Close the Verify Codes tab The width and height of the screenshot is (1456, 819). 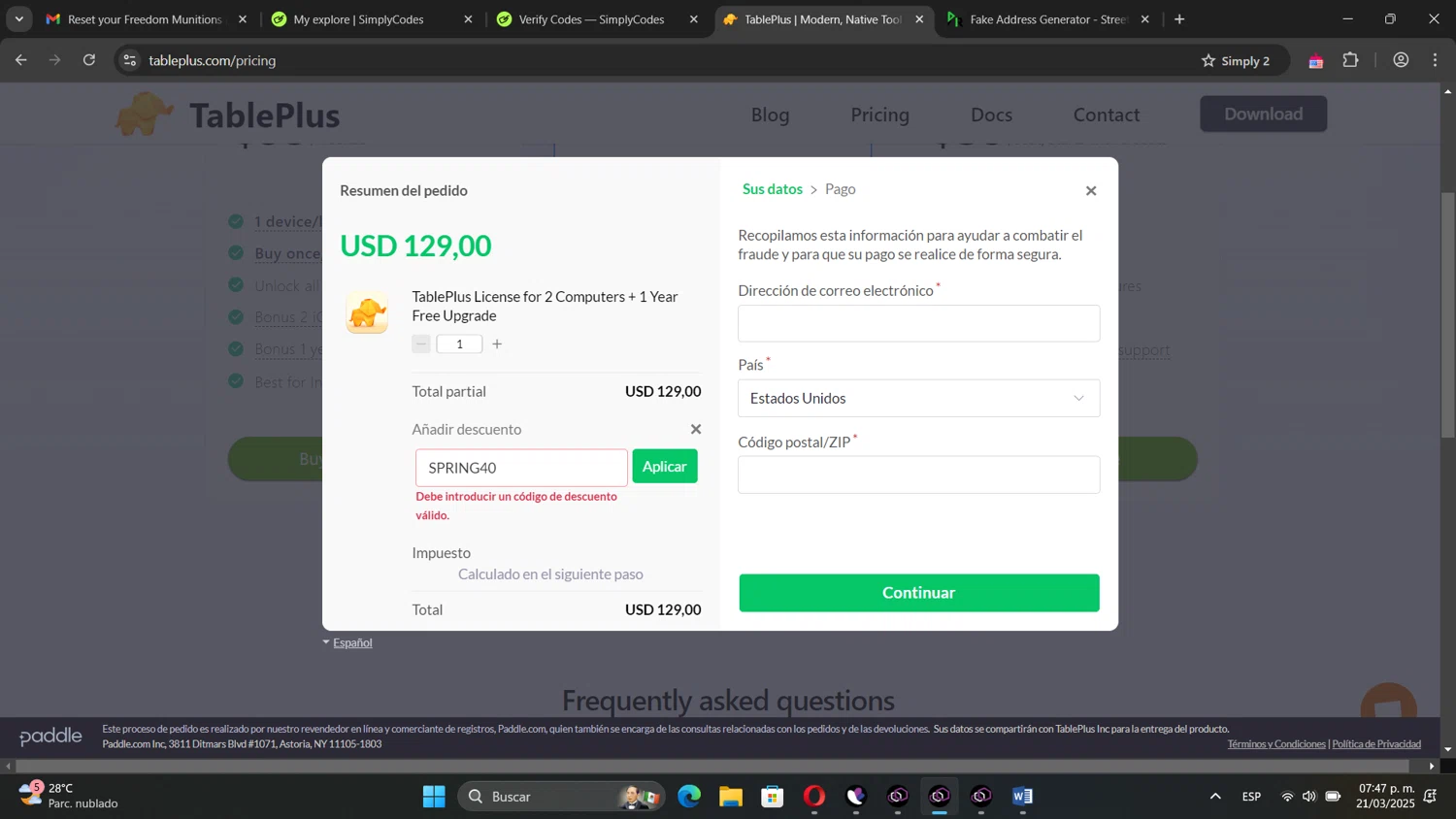pyautogui.click(x=693, y=19)
